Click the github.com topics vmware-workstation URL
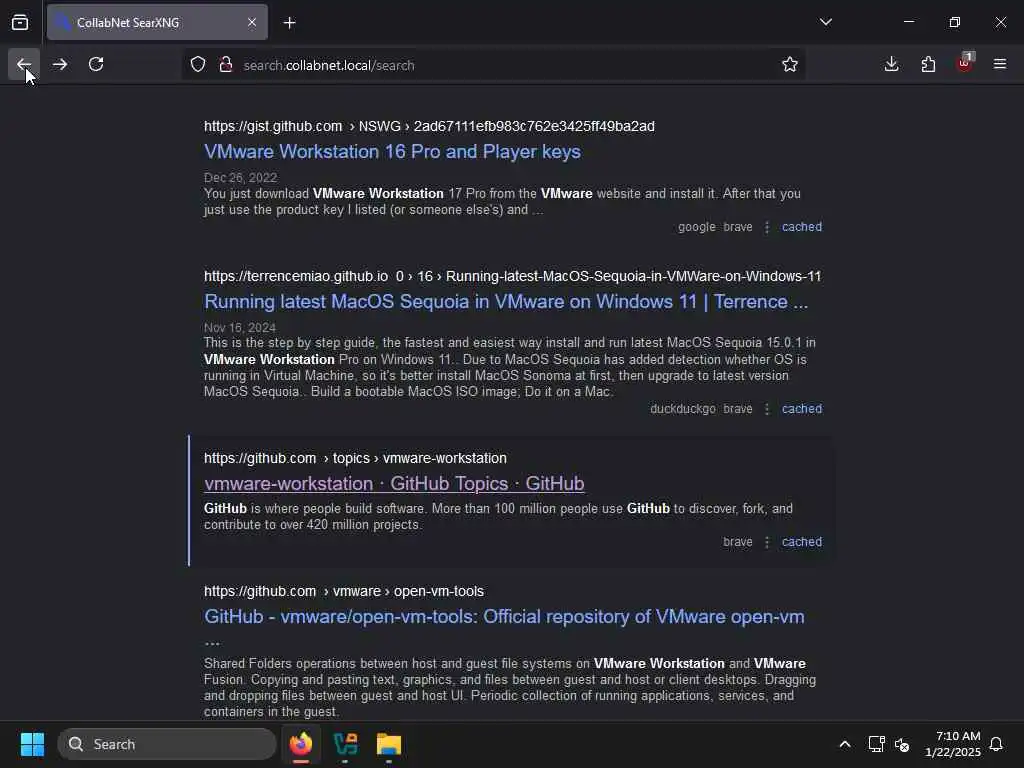1024x768 pixels. click(x=355, y=458)
